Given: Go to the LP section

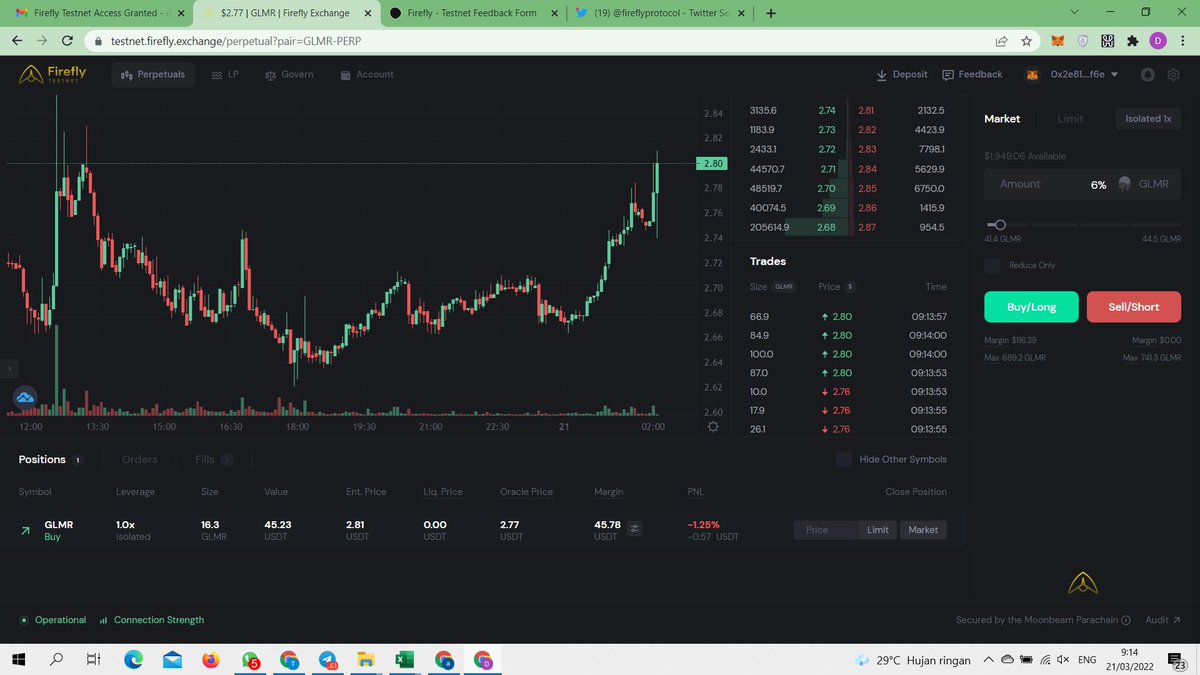Looking at the screenshot, I should point(225,74).
